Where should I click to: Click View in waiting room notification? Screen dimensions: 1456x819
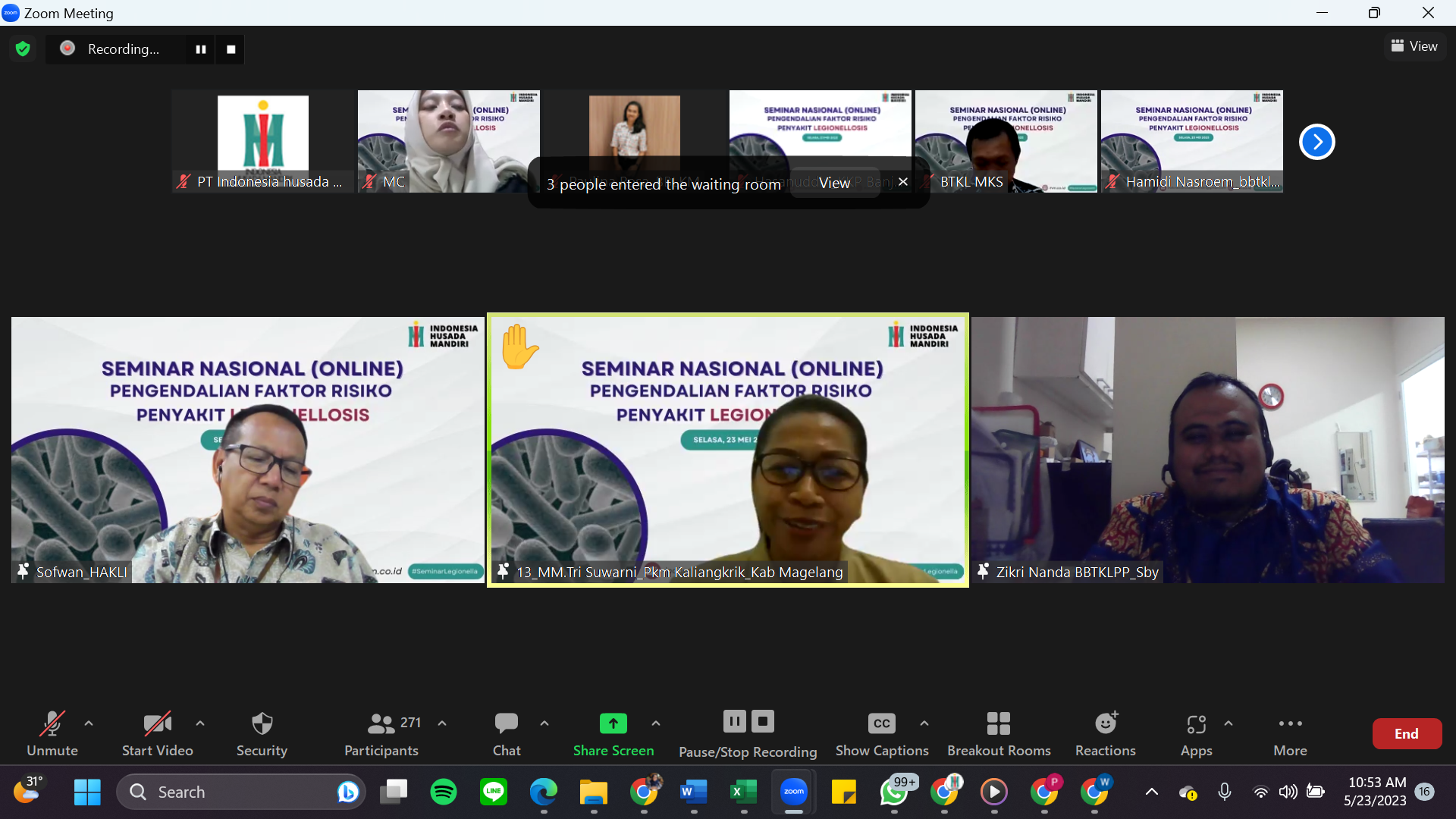click(x=834, y=183)
